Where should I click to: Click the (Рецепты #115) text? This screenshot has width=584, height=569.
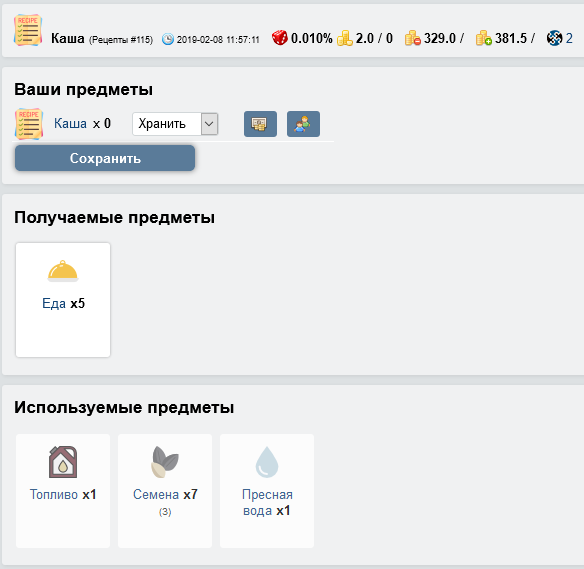(121, 40)
